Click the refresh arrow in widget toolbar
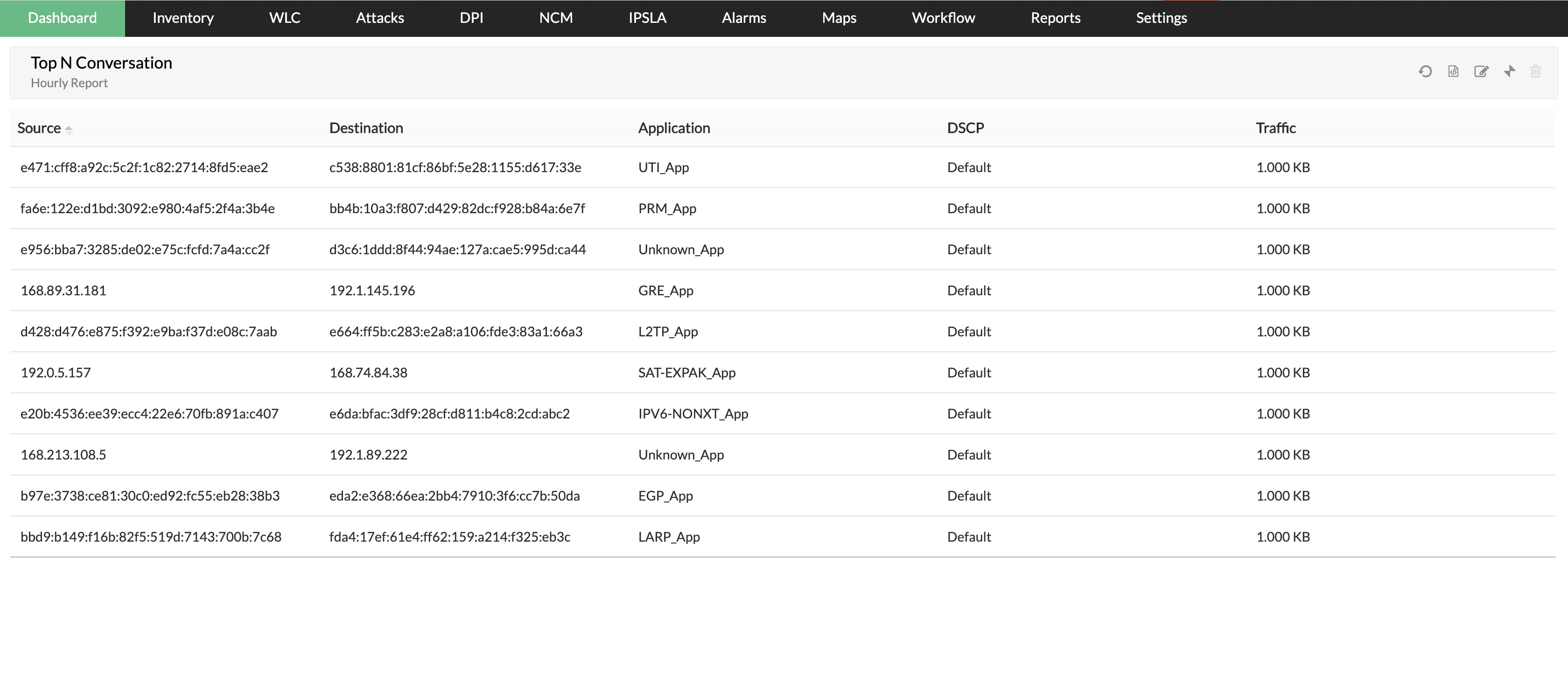The image size is (1568, 690). [1424, 71]
